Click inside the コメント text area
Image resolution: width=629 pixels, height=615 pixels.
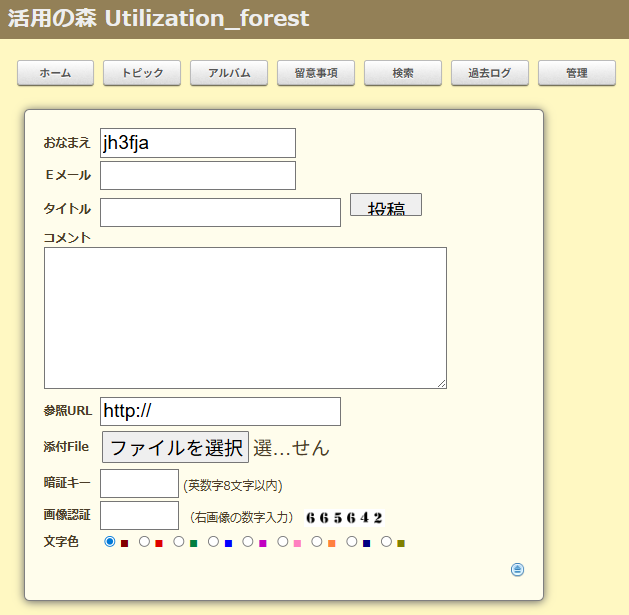pyautogui.click(x=245, y=318)
